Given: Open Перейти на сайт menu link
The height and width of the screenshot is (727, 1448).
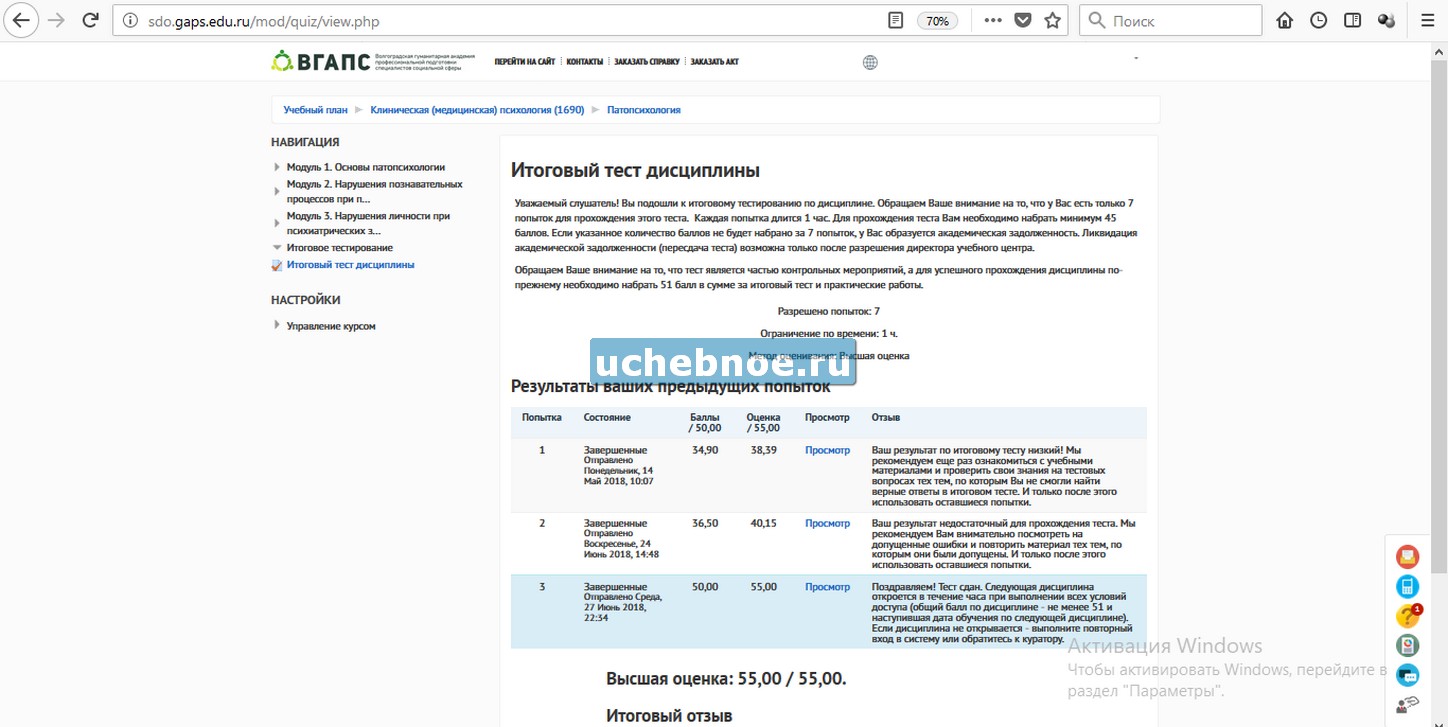Looking at the screenshot, I should [x=524, y=62].
